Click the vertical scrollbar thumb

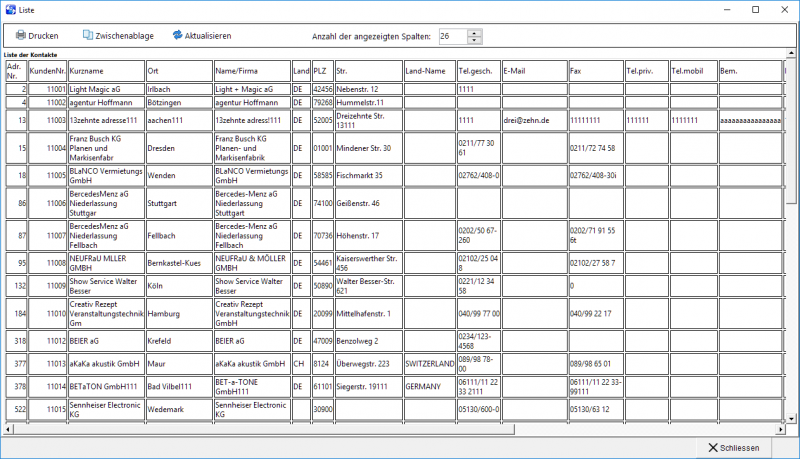coord(791,130)
